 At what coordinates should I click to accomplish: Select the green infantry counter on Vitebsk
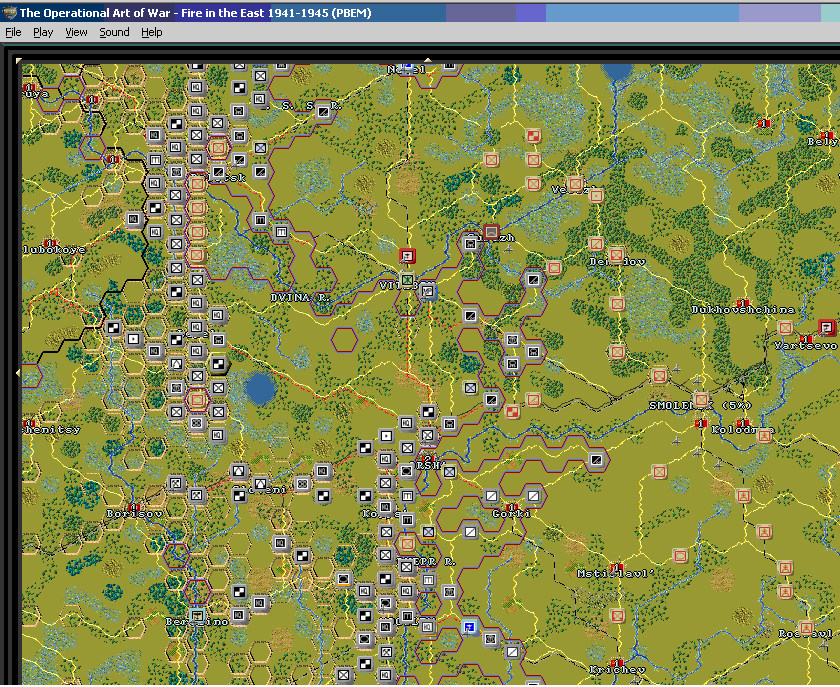[x=407, y=279]
